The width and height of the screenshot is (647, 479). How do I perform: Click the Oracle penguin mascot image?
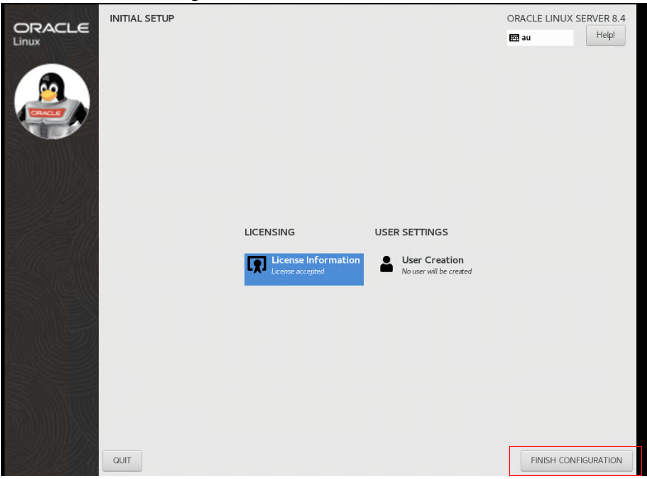click(x=52, y=101)
